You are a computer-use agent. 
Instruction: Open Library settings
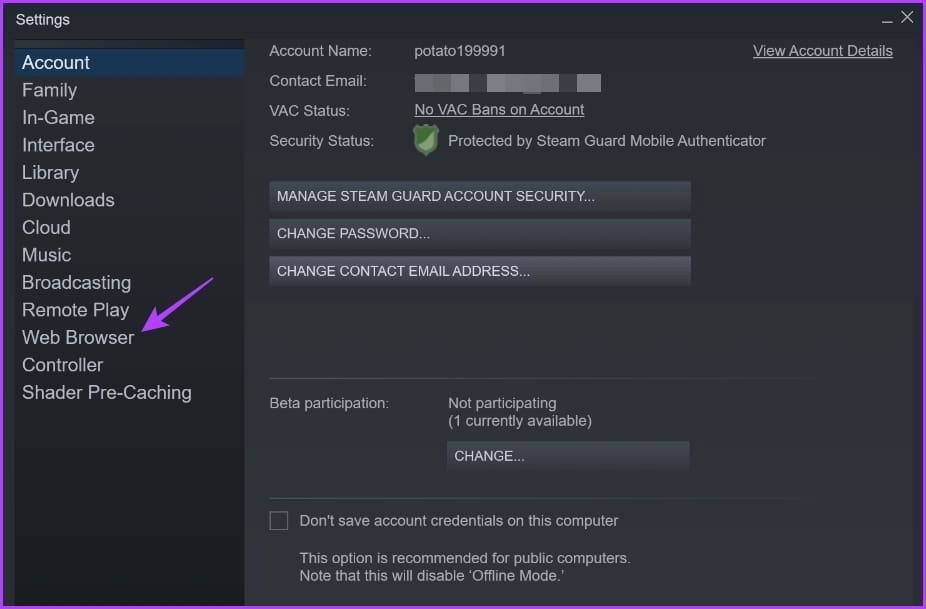point(51,172)
